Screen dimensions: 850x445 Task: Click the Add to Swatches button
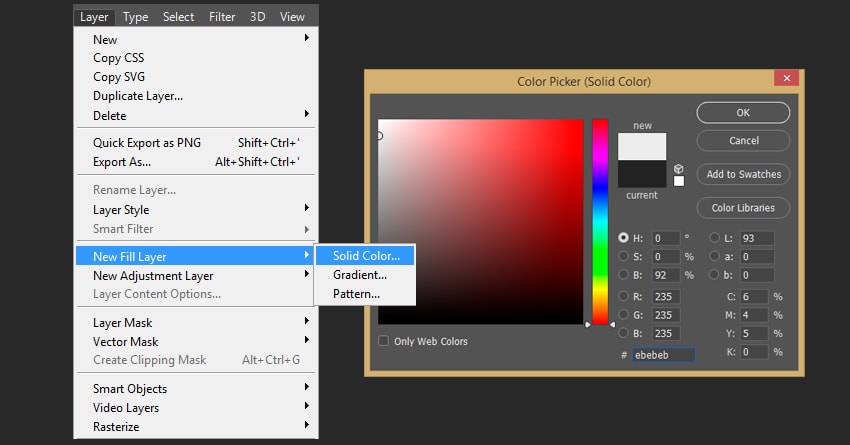(743, 174)
